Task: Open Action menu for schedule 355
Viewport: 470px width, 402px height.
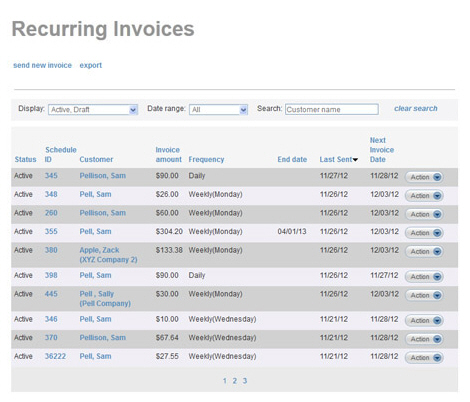Action: point(424,233)
